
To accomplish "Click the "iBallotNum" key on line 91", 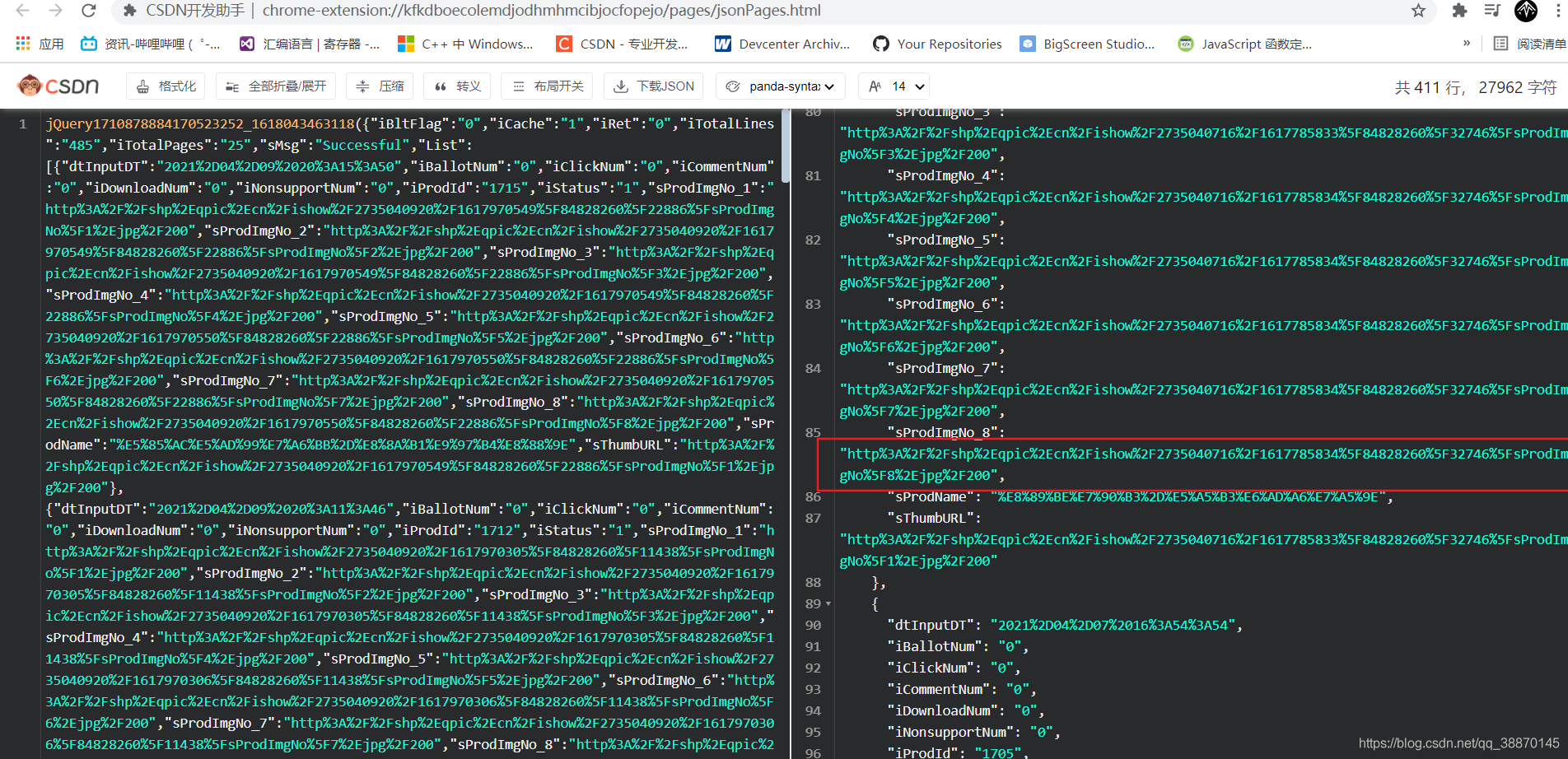I will (x=935, y=646).
